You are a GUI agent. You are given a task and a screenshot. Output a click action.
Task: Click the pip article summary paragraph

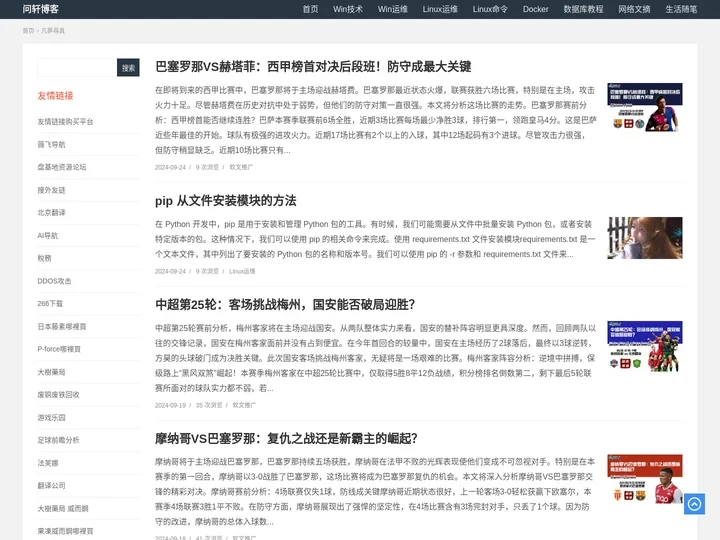[x=376, y=239]
